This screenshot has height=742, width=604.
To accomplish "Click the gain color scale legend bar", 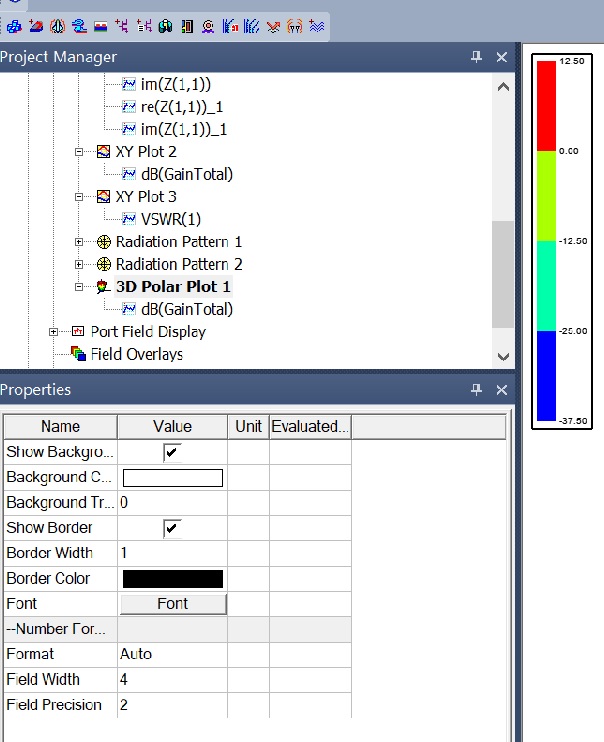I will [546, 241].
